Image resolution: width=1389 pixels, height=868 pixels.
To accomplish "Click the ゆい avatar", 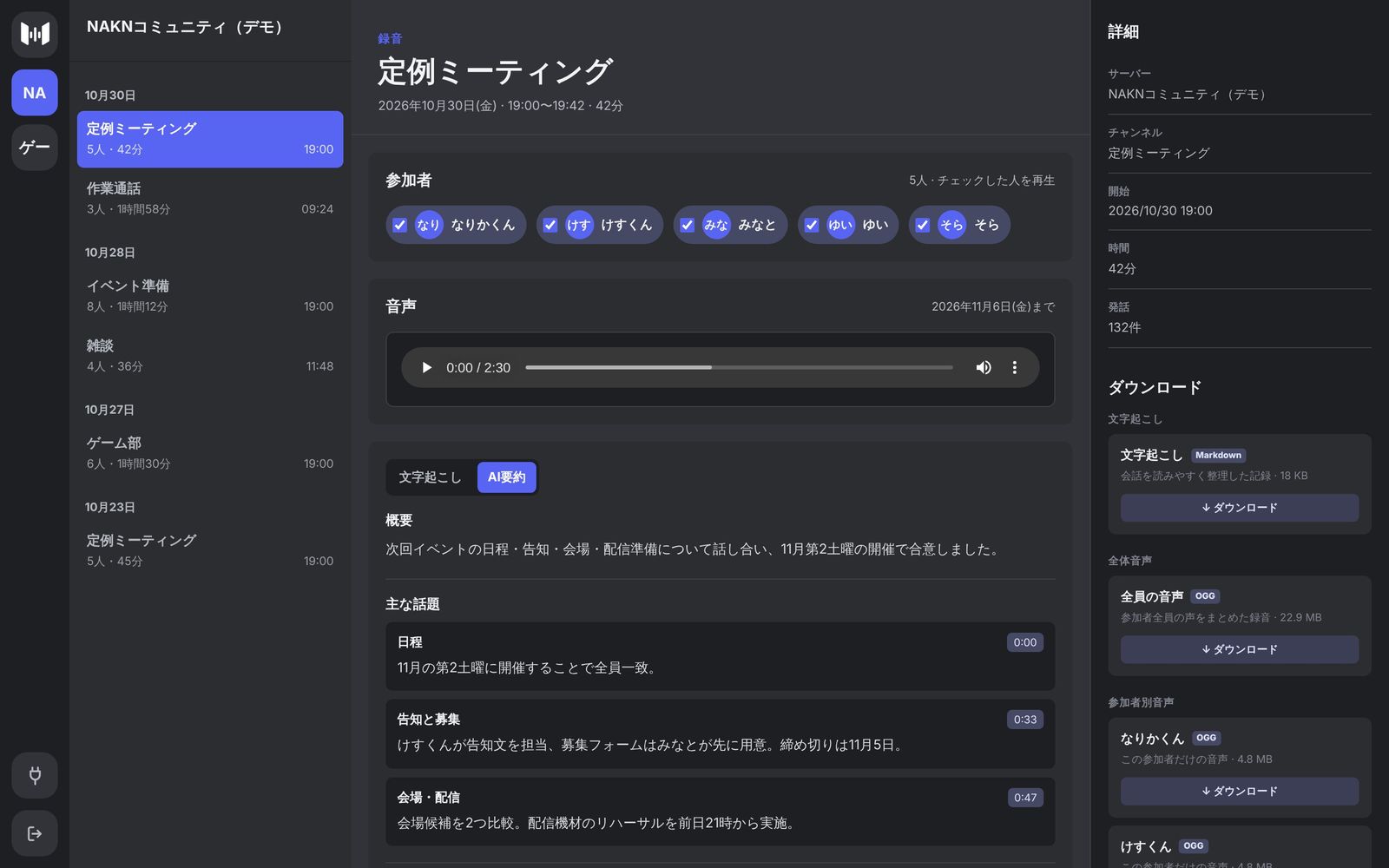I will pyautogui.click(x=840, y=225).
